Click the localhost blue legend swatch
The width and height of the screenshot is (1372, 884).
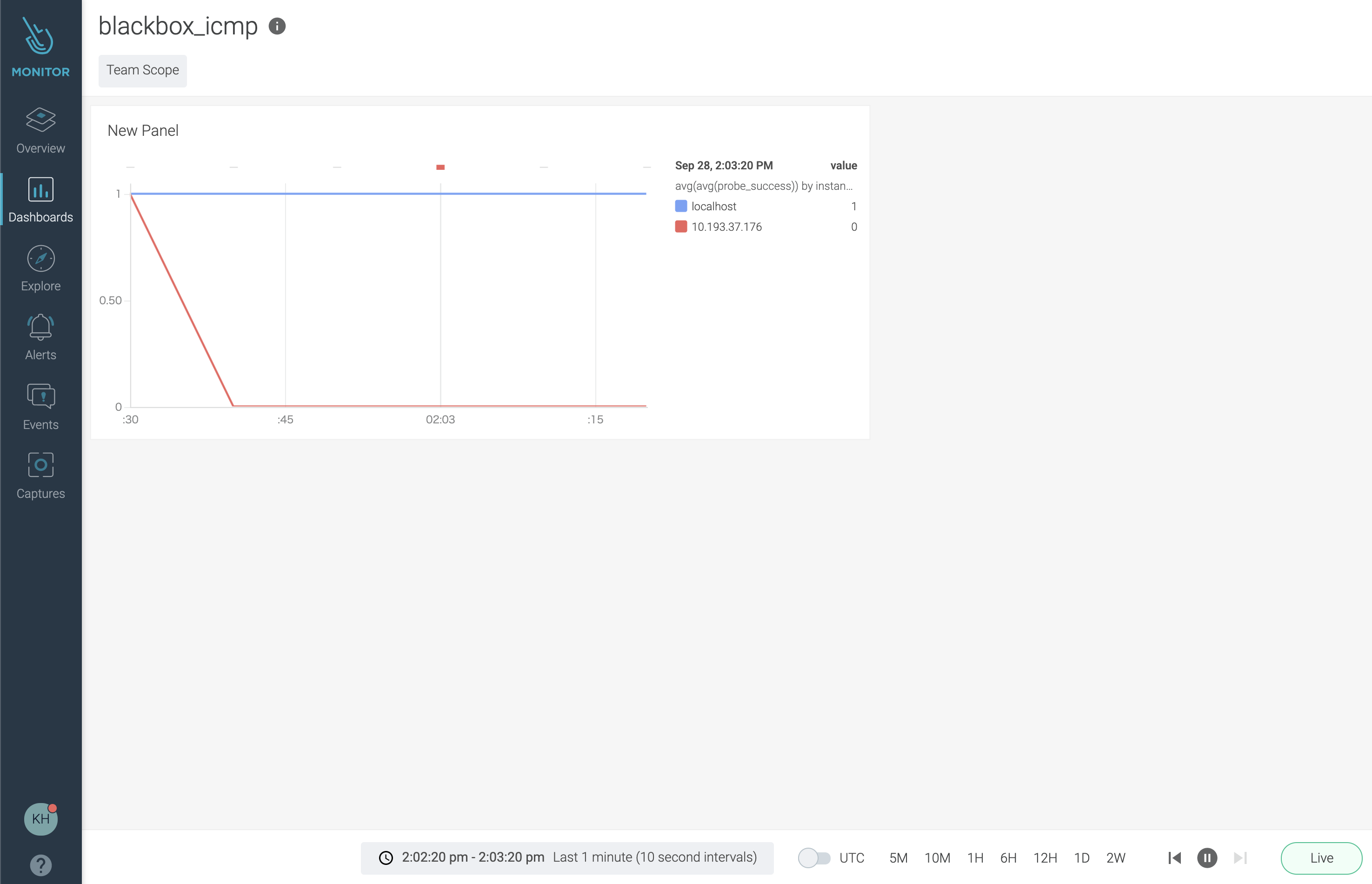(681, 206)
